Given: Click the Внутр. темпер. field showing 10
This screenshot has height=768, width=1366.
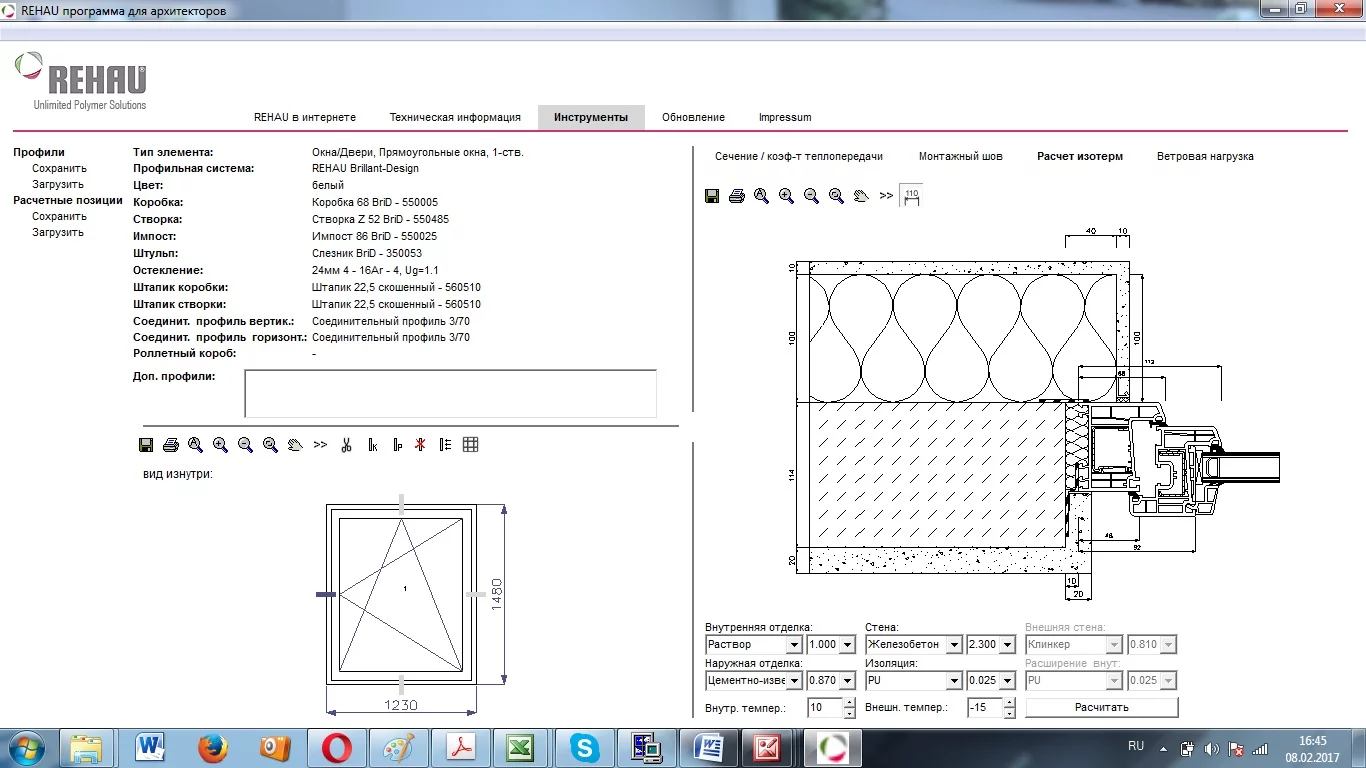Looking at the screenshot, I should pos(825,707).
